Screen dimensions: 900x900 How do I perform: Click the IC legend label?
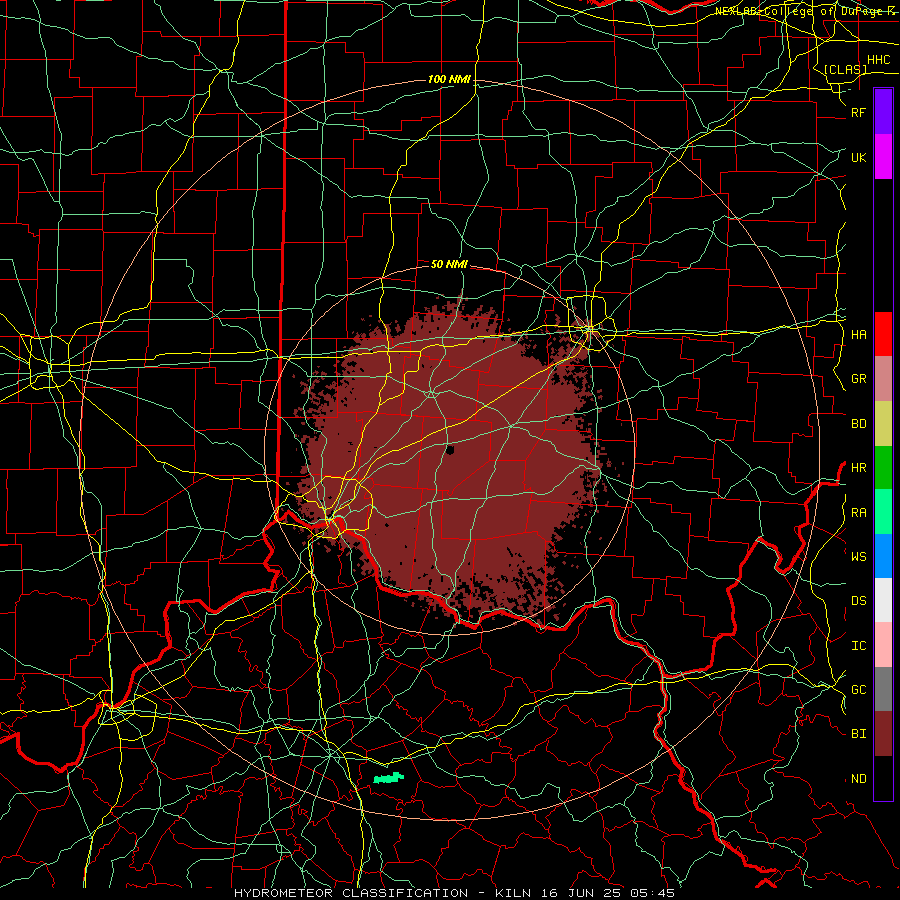pyautogui.click(x=858, y=646)
